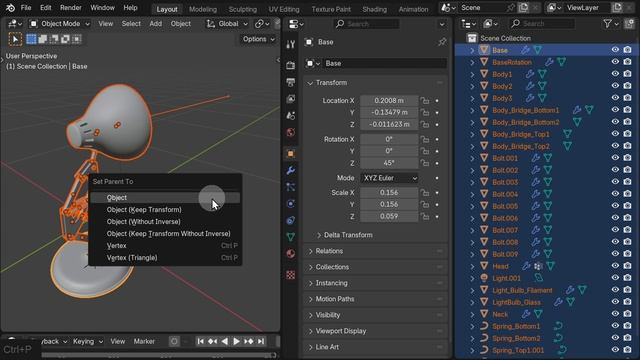
Task: Choose Object in Set Parent To menu
Action: pyautogui.click(x=165, y=198)
